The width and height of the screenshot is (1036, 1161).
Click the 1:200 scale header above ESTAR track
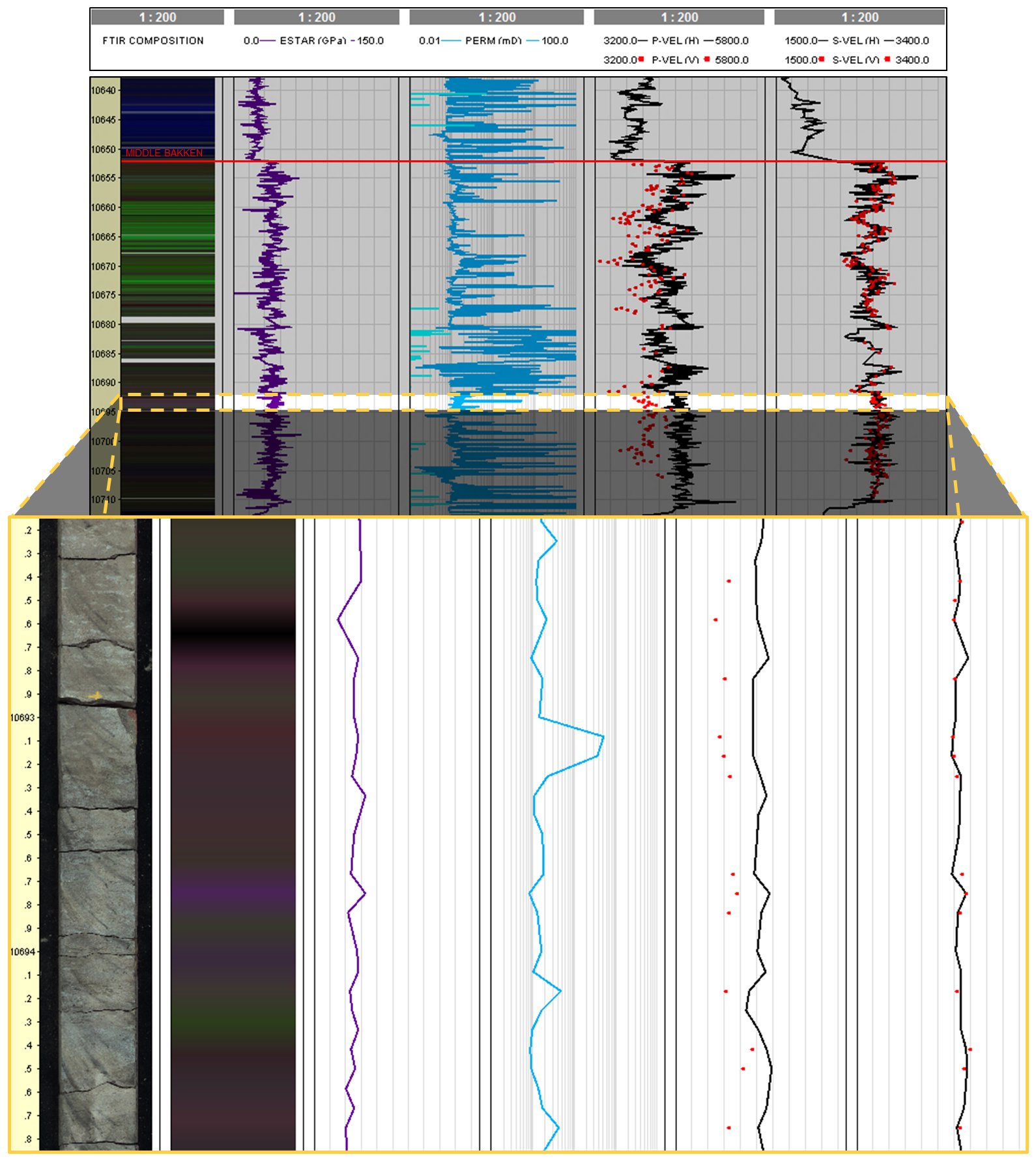click(317, 18)
